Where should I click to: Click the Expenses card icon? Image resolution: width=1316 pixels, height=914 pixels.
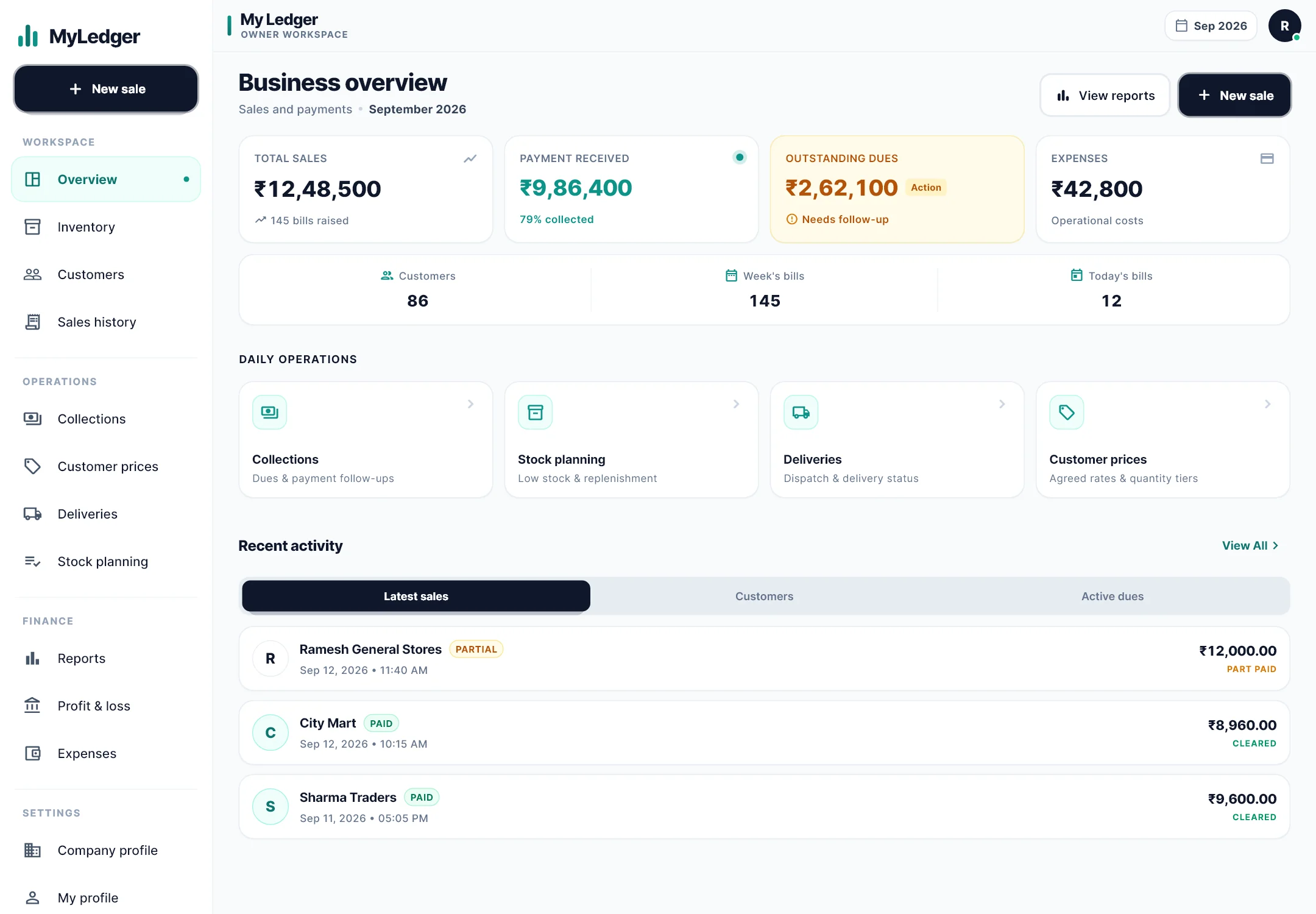tap(1267, 158)
